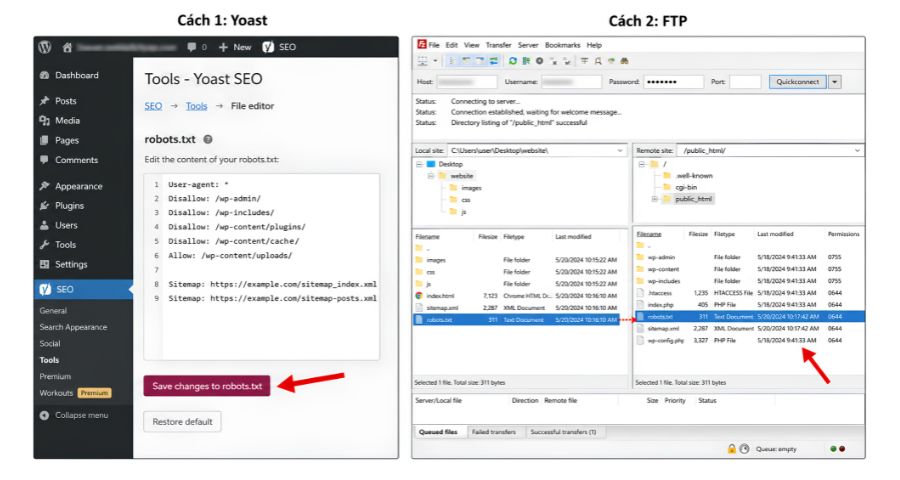Click the process queue toolbar icon

pyautogui.click(x=526, y=61)
